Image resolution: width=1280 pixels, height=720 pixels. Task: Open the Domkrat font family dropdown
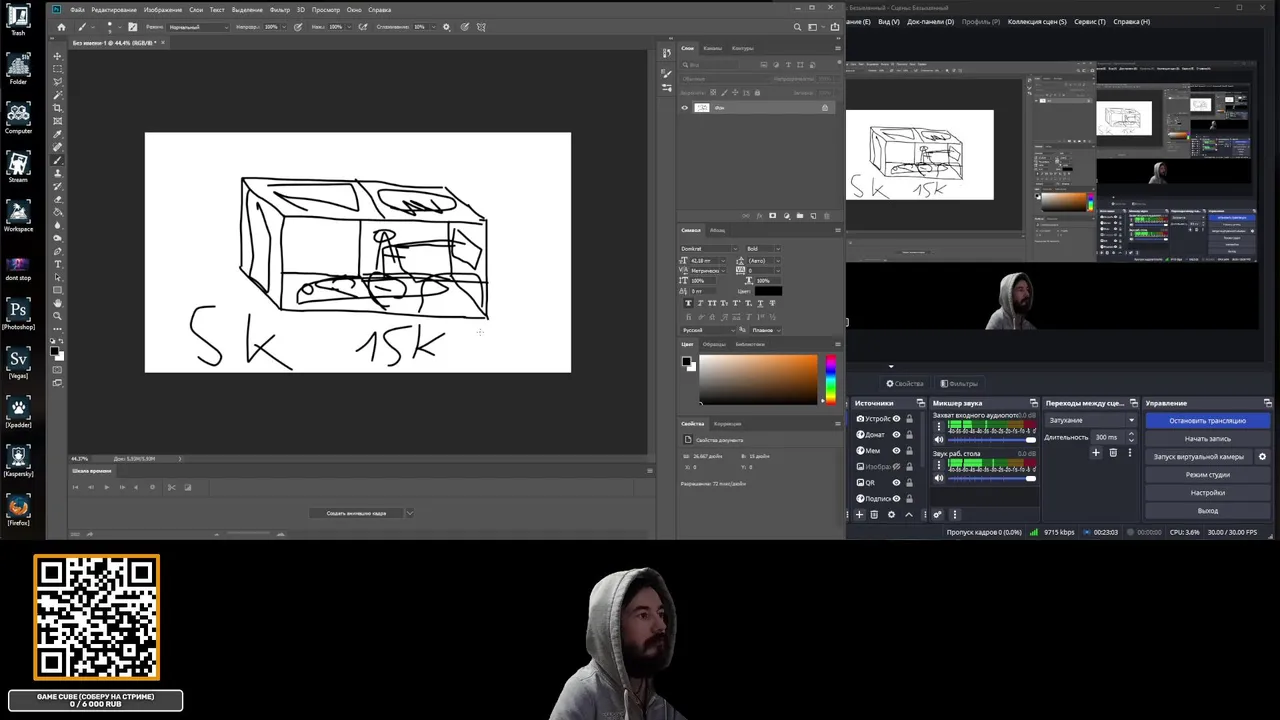(707, 249)
